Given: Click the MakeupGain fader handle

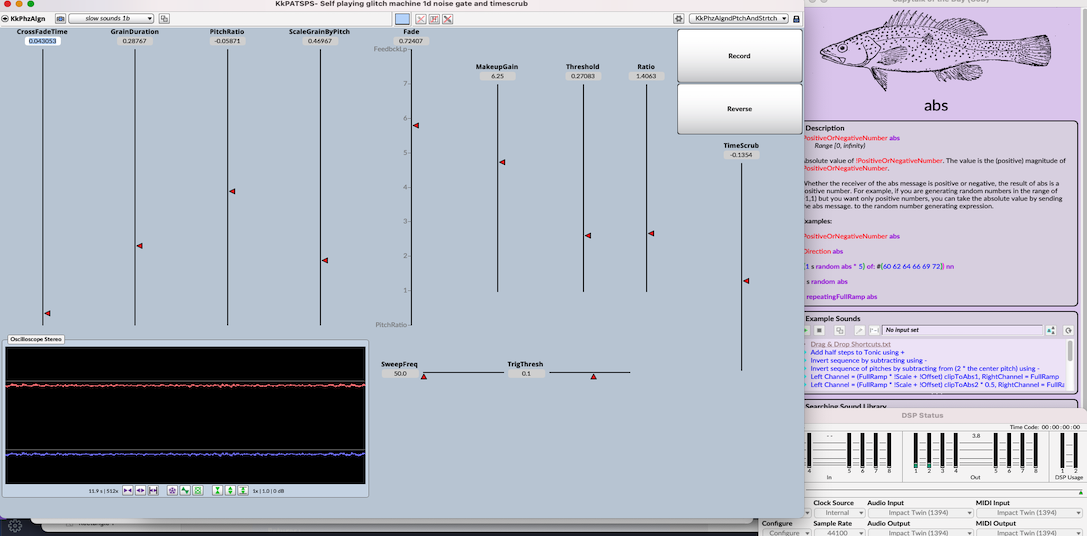Looking at the screenshot, I should [502, 162].
